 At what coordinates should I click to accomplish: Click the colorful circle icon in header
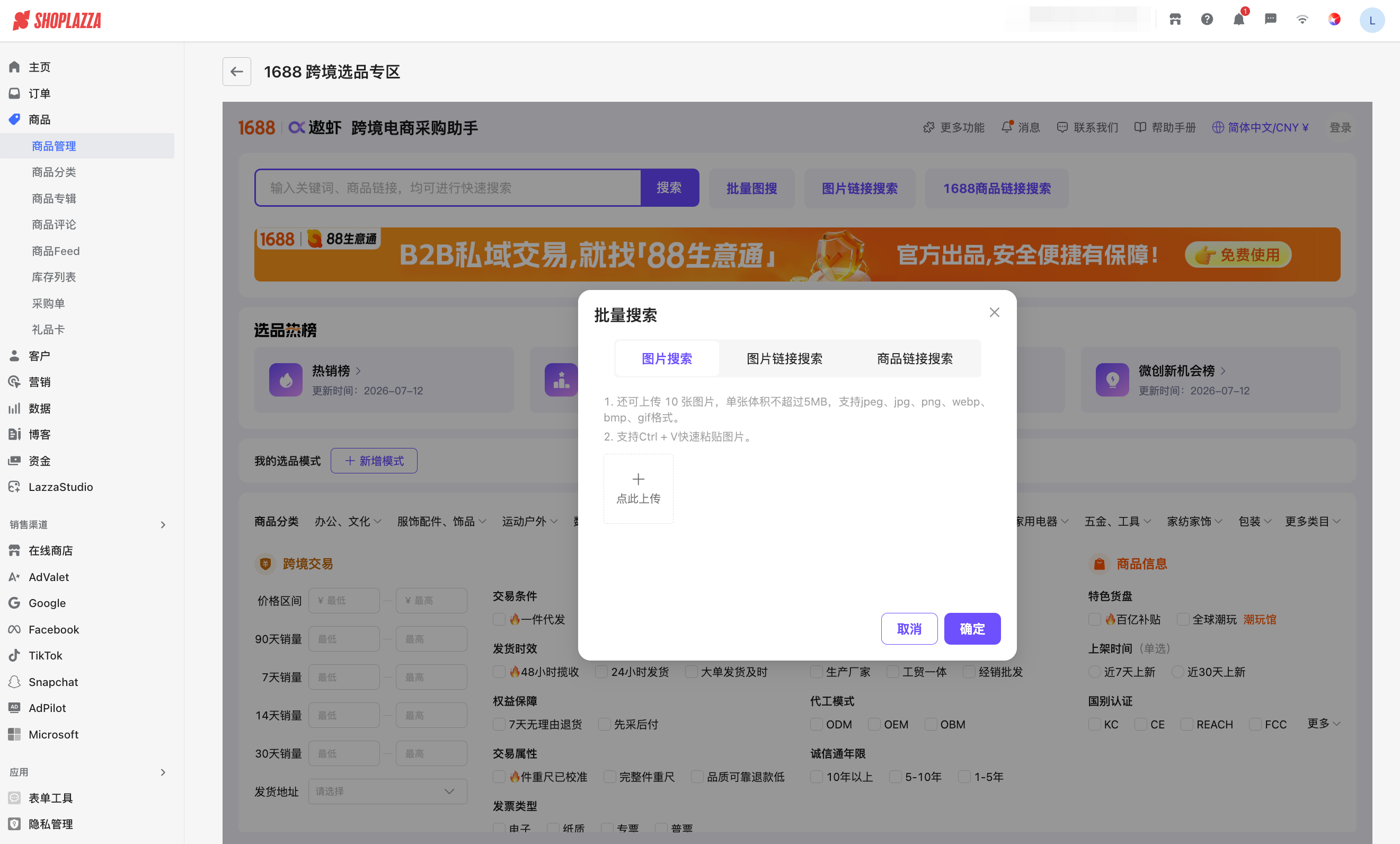[1334, 20]
